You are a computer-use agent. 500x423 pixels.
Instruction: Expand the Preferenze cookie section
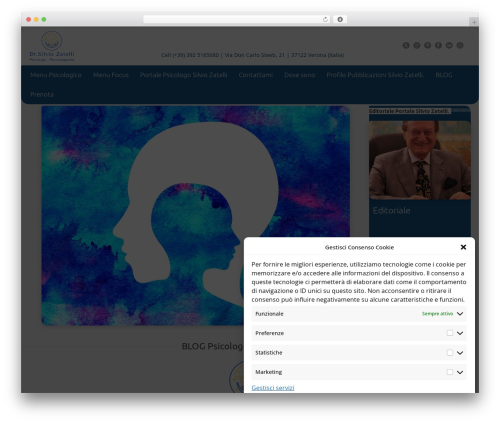click(x=460, y=333)
